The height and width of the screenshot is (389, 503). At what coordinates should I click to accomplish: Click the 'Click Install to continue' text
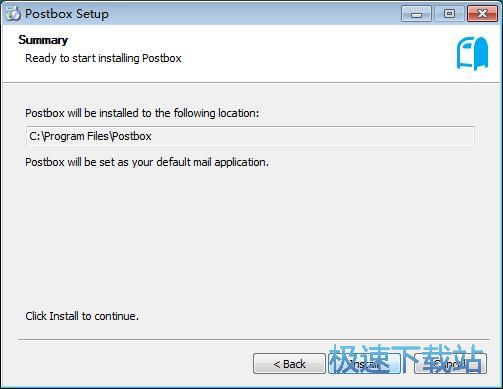point(82,316)
